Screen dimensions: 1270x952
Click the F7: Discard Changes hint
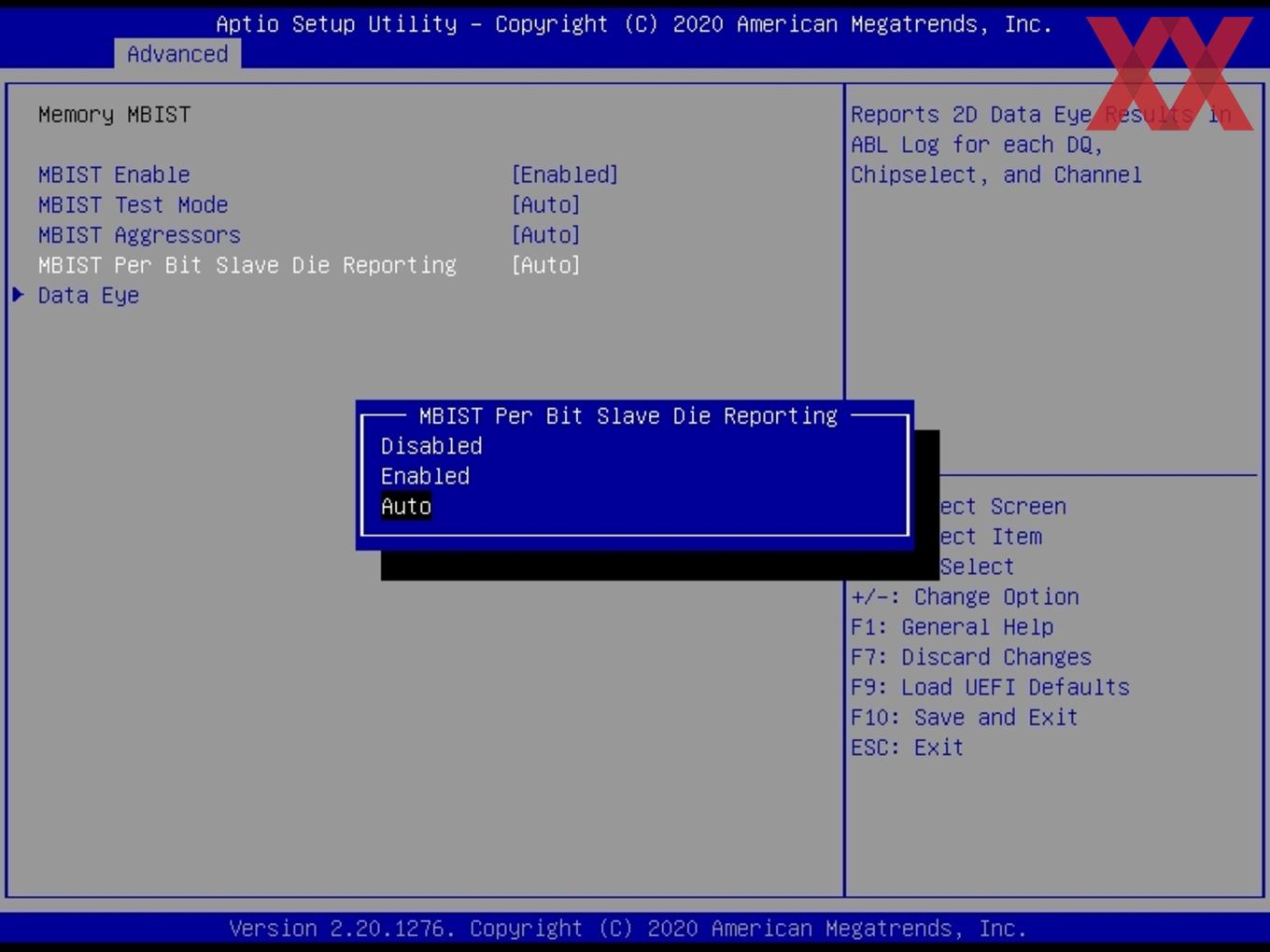pos(970,657)
